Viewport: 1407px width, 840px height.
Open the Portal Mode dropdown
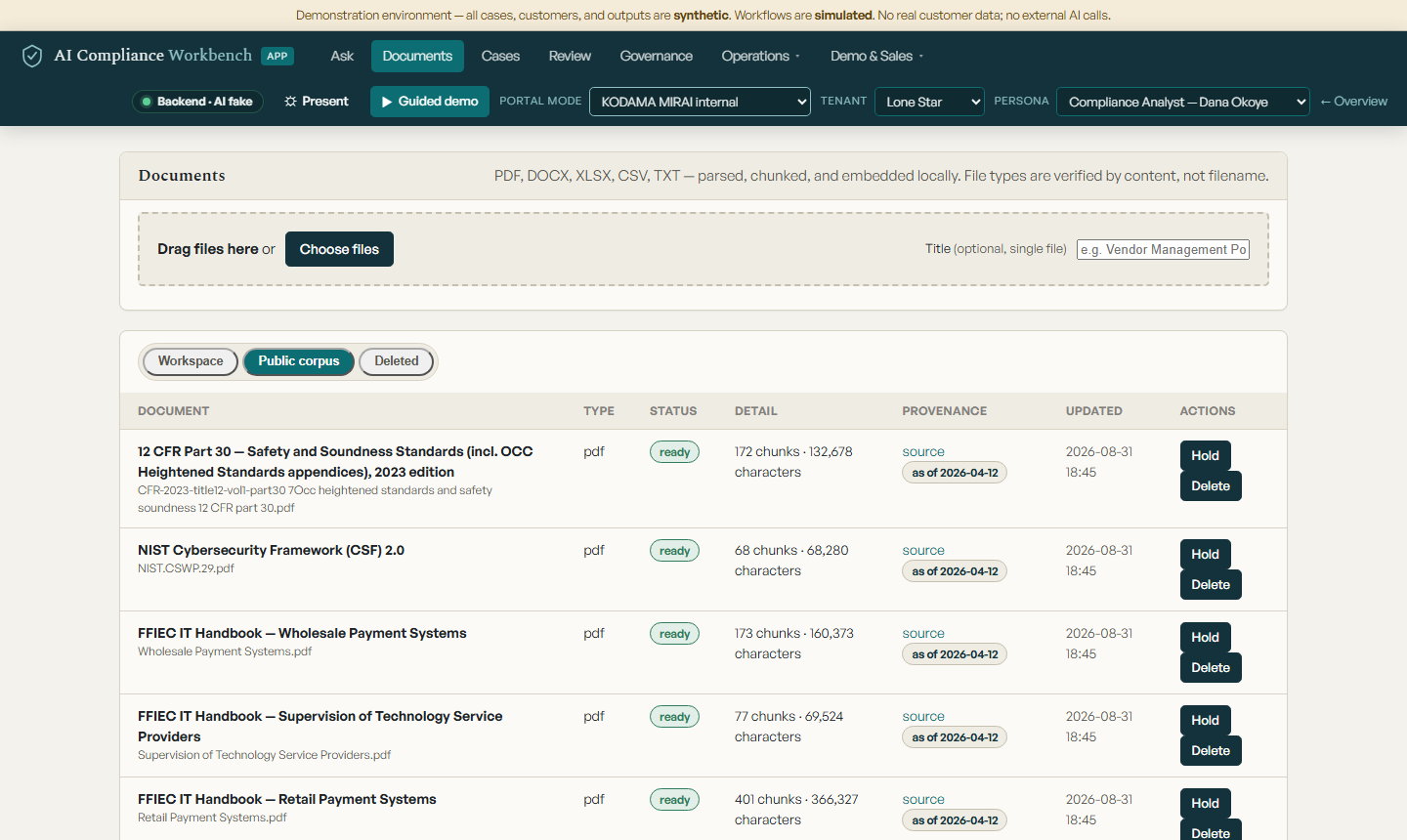pos(700,102)
